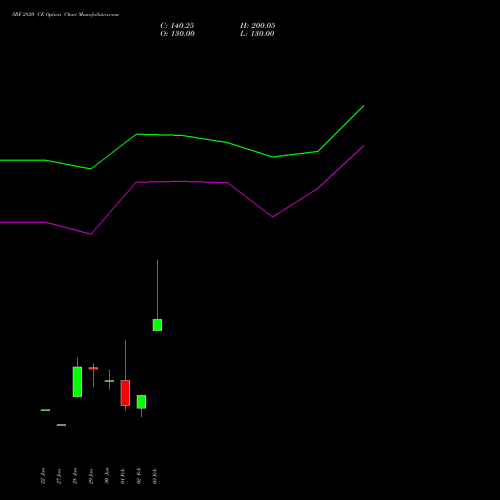The image size is (500, 500).
Task: Select the 22 Jan date label
Action: click(x=43, y=476)
